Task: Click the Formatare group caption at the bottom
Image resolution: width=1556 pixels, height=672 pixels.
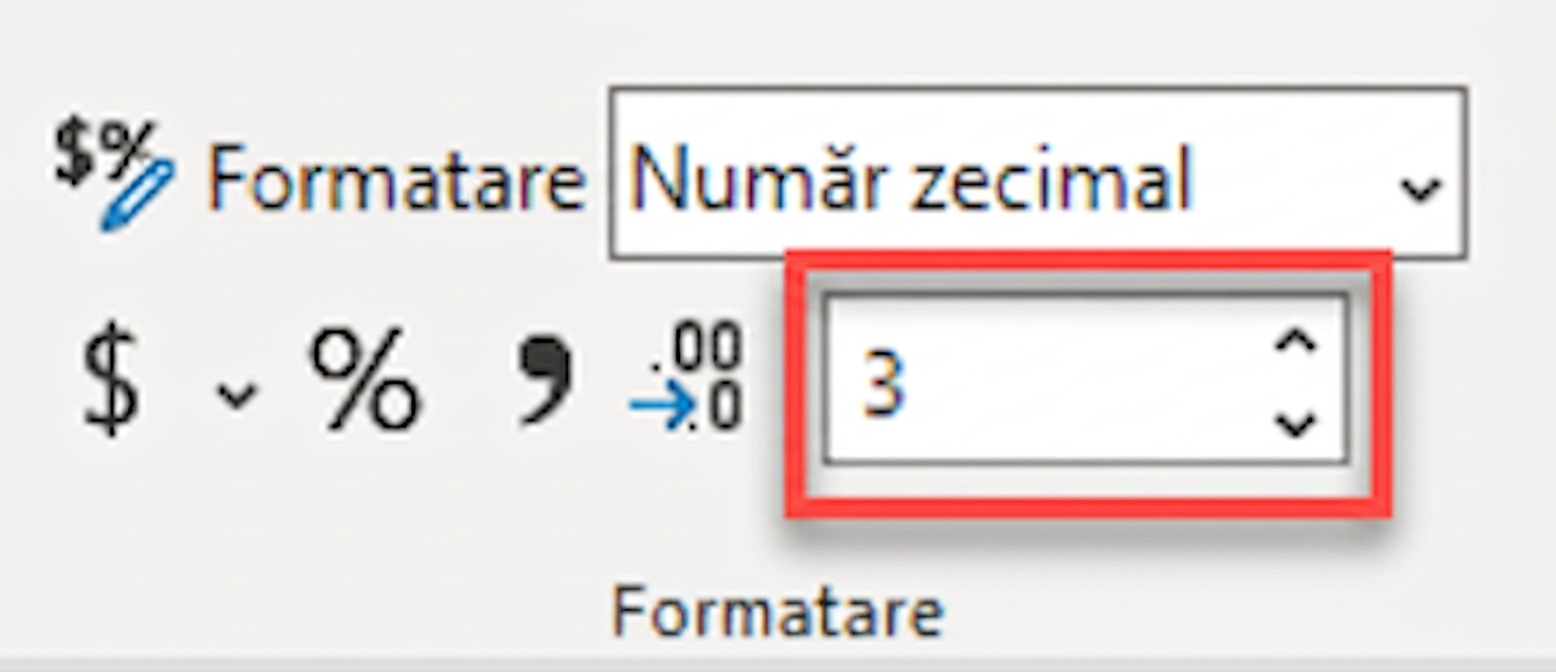Action: (x=778, y=612)
